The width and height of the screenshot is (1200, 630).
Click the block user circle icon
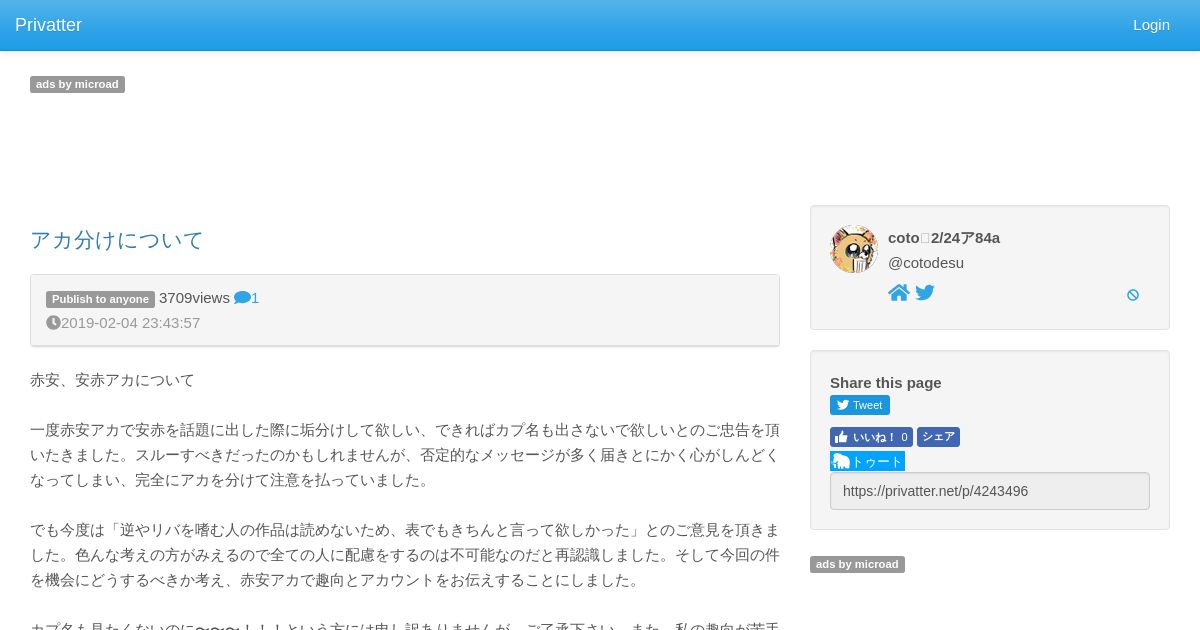[1133, 295]
